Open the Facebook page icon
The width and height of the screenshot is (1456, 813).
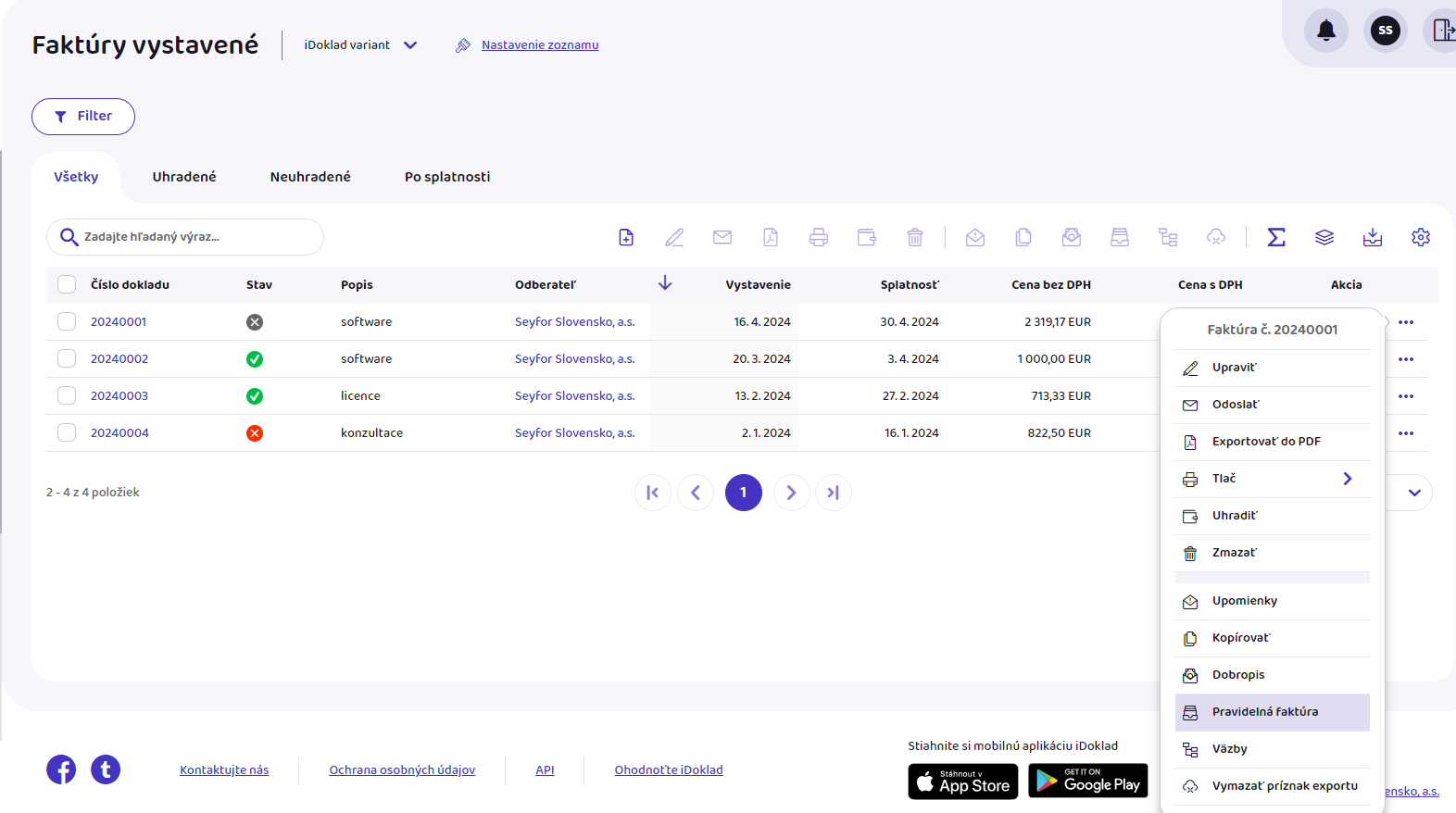[x=61, y=769]
